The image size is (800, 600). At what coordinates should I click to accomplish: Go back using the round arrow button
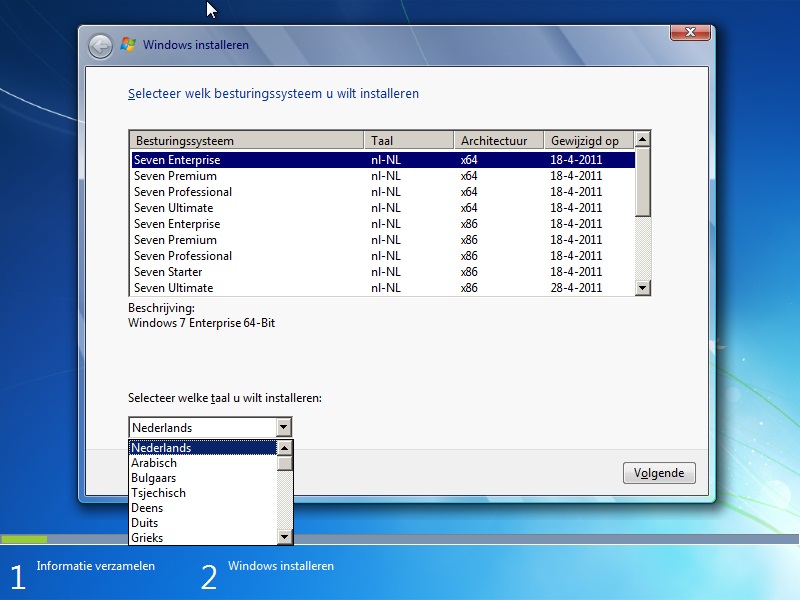[101, 47]
